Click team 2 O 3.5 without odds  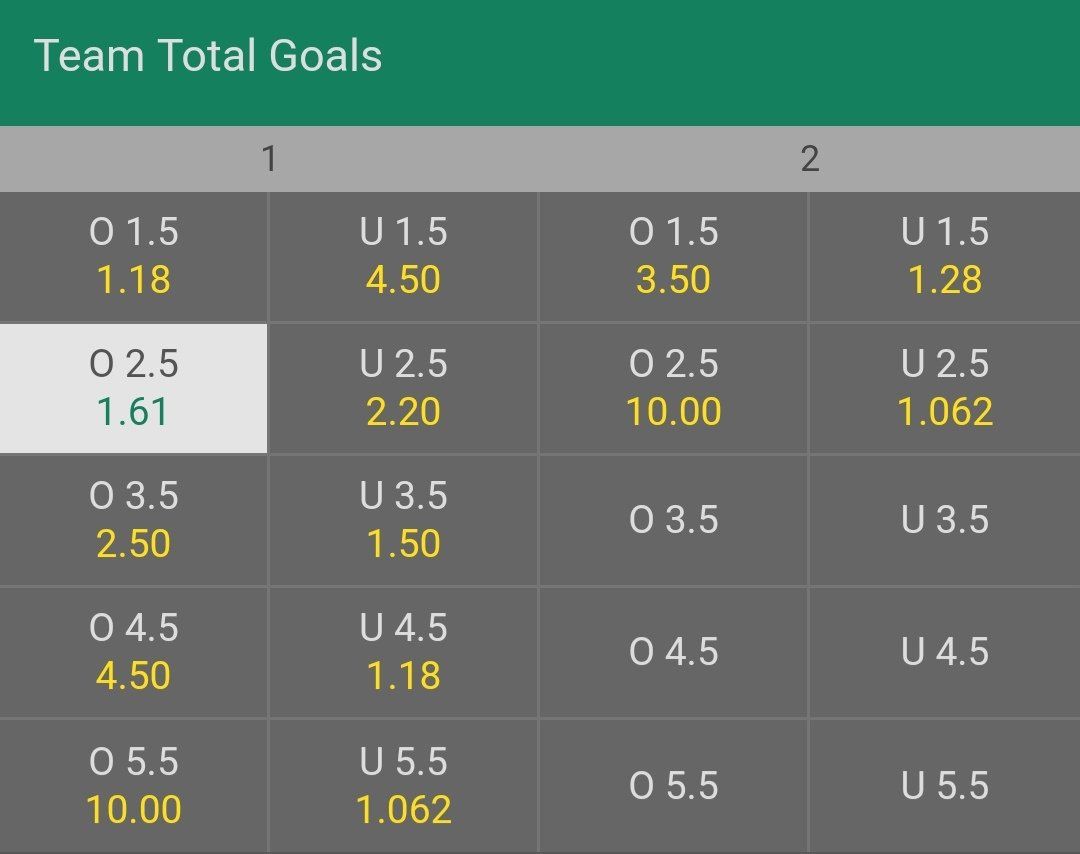tap(674, 520)
